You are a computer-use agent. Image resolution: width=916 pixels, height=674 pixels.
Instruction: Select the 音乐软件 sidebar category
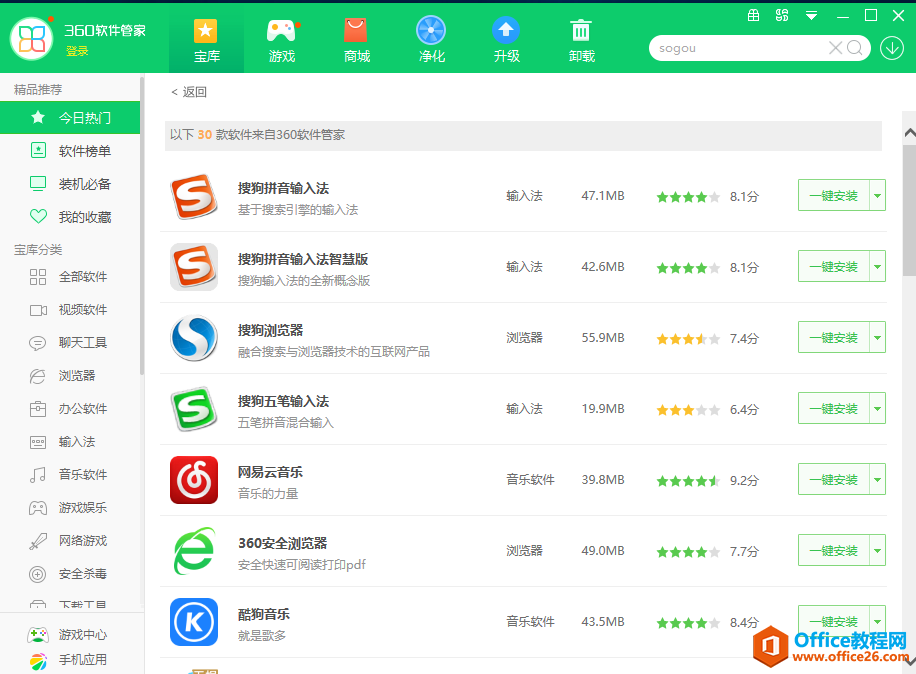tap(70, 475)
